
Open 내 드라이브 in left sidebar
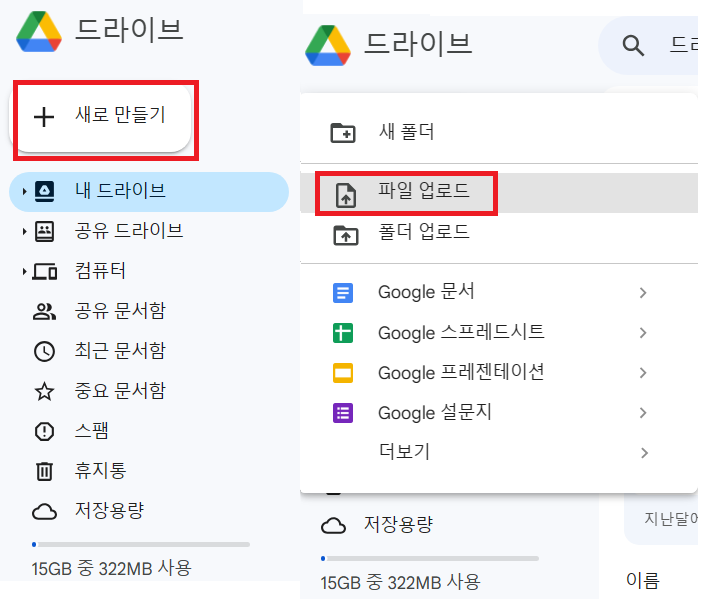pyautogui.click(x=149, y=192)
